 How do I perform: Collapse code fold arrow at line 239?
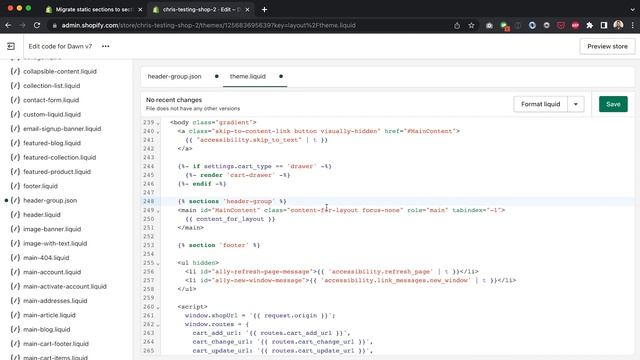158,123
